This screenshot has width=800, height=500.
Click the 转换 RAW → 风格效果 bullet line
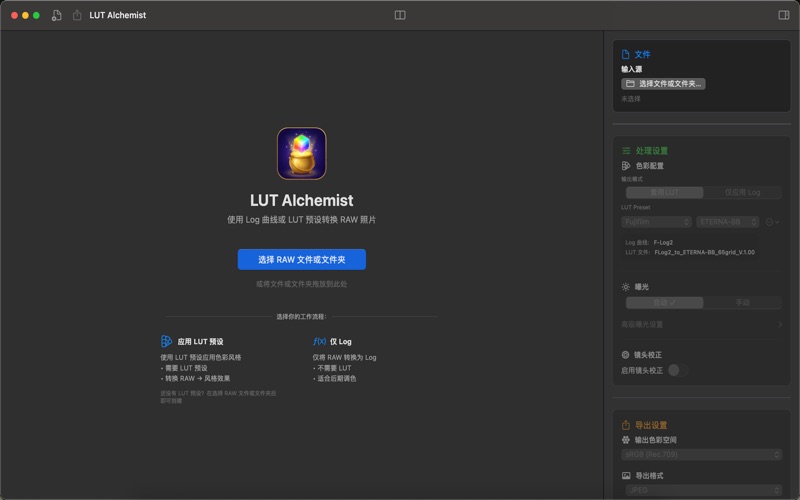click(195, 379)
